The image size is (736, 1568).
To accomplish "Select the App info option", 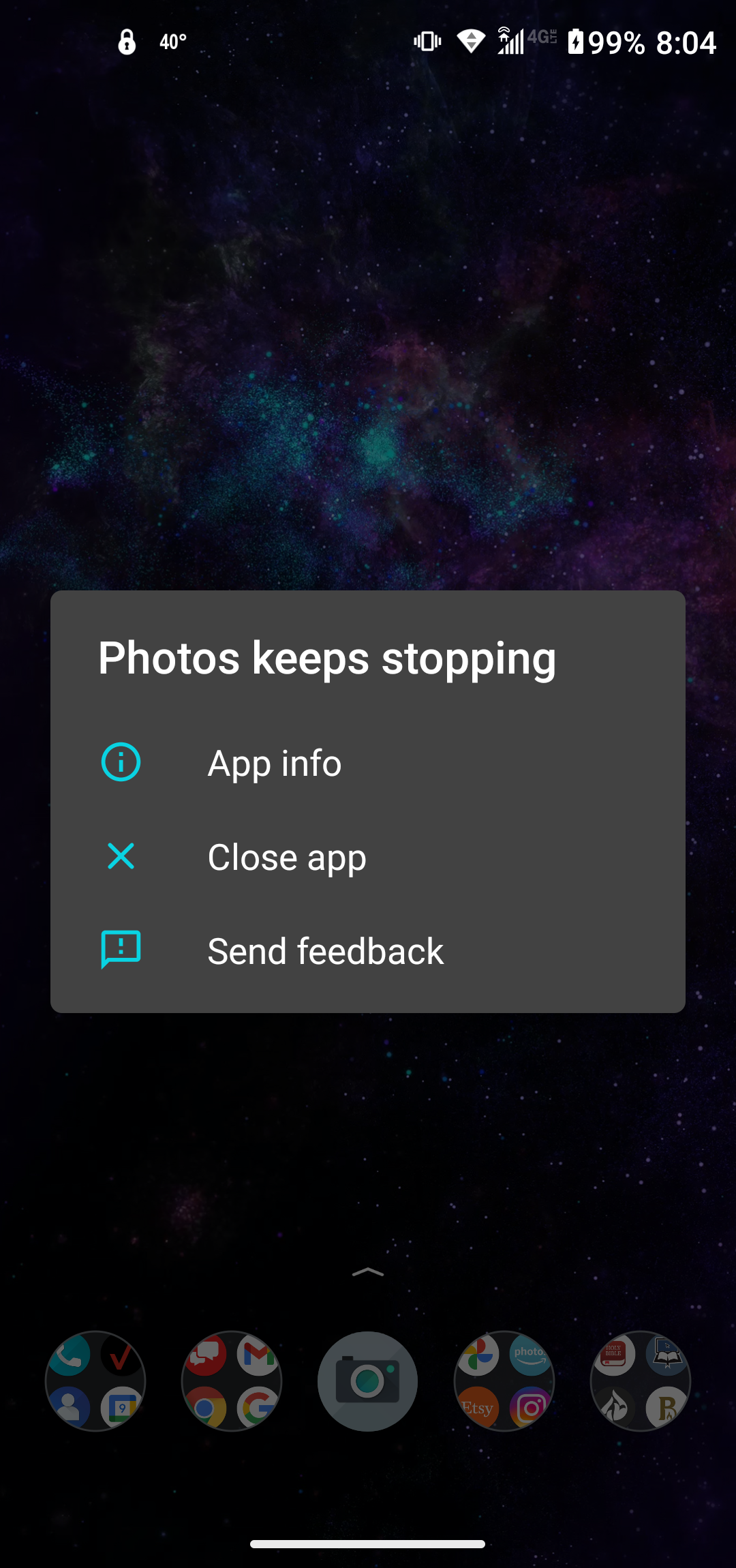I will 368,762.
